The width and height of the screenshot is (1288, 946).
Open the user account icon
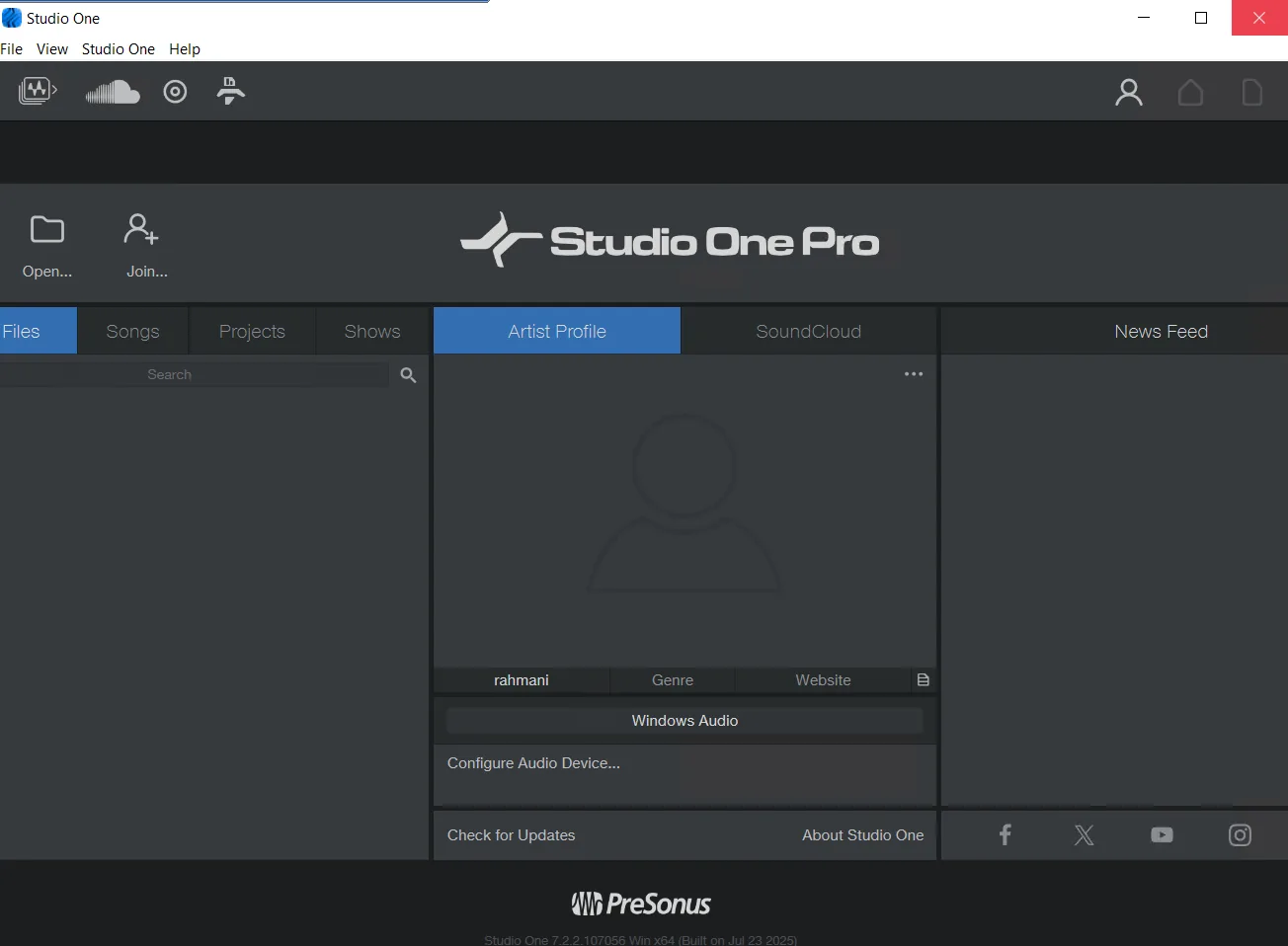tap(1128, 92)
